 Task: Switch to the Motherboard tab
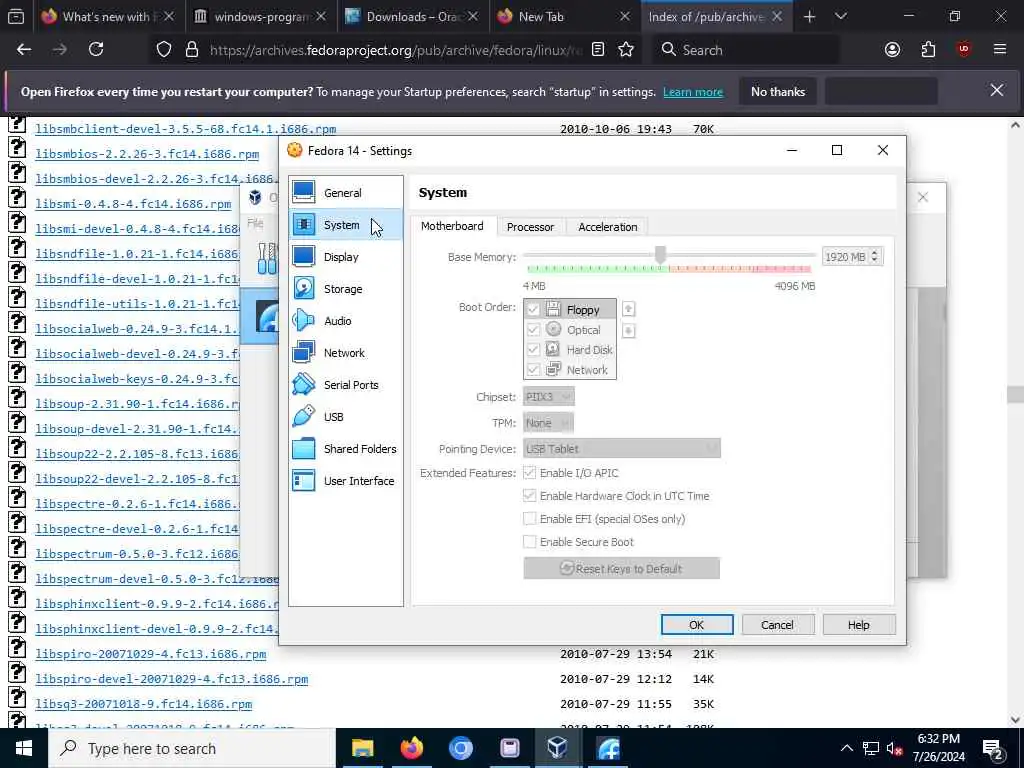click(x=453, y=226)
